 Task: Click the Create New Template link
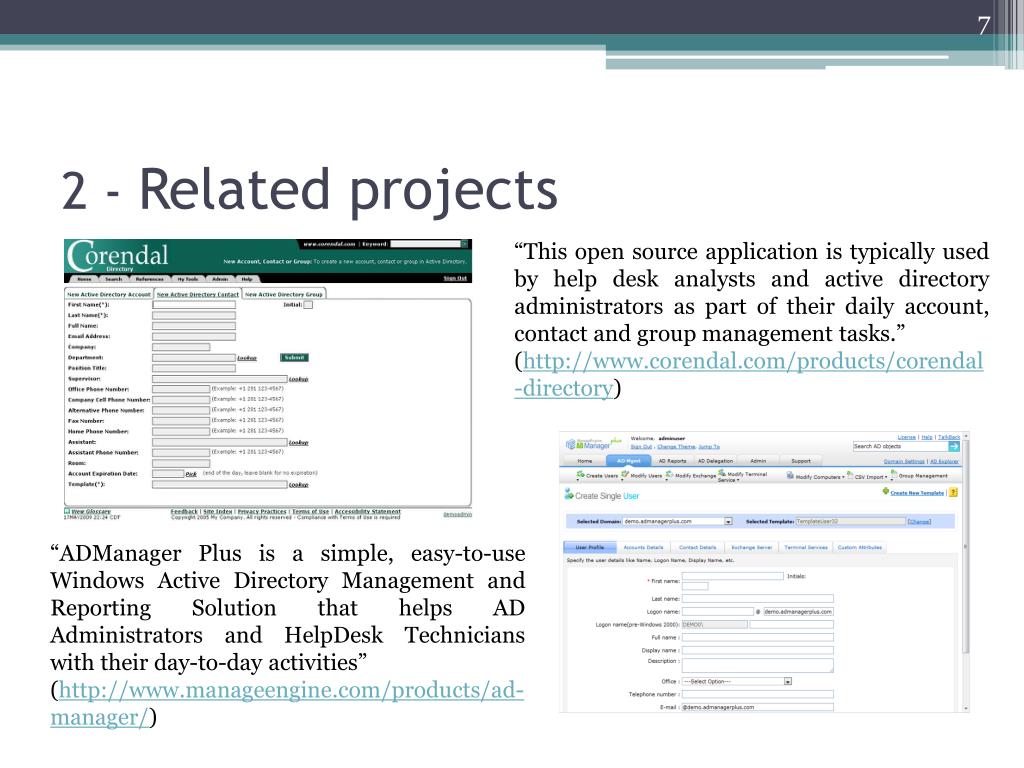pyautogui.click(x=917, y=492)
